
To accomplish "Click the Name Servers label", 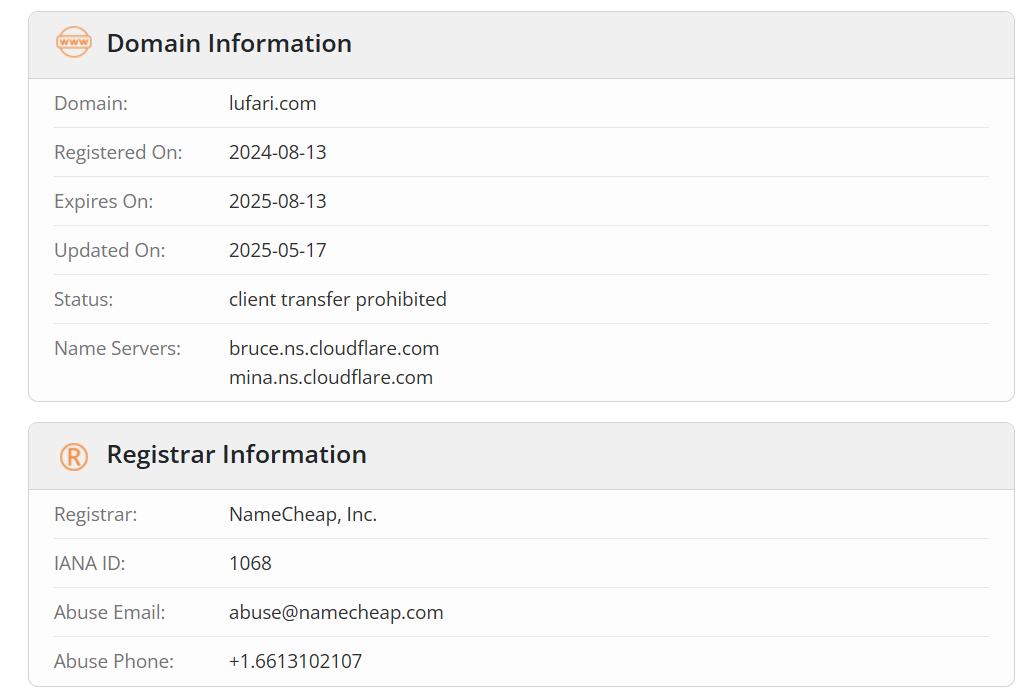I will click(117, 348).
